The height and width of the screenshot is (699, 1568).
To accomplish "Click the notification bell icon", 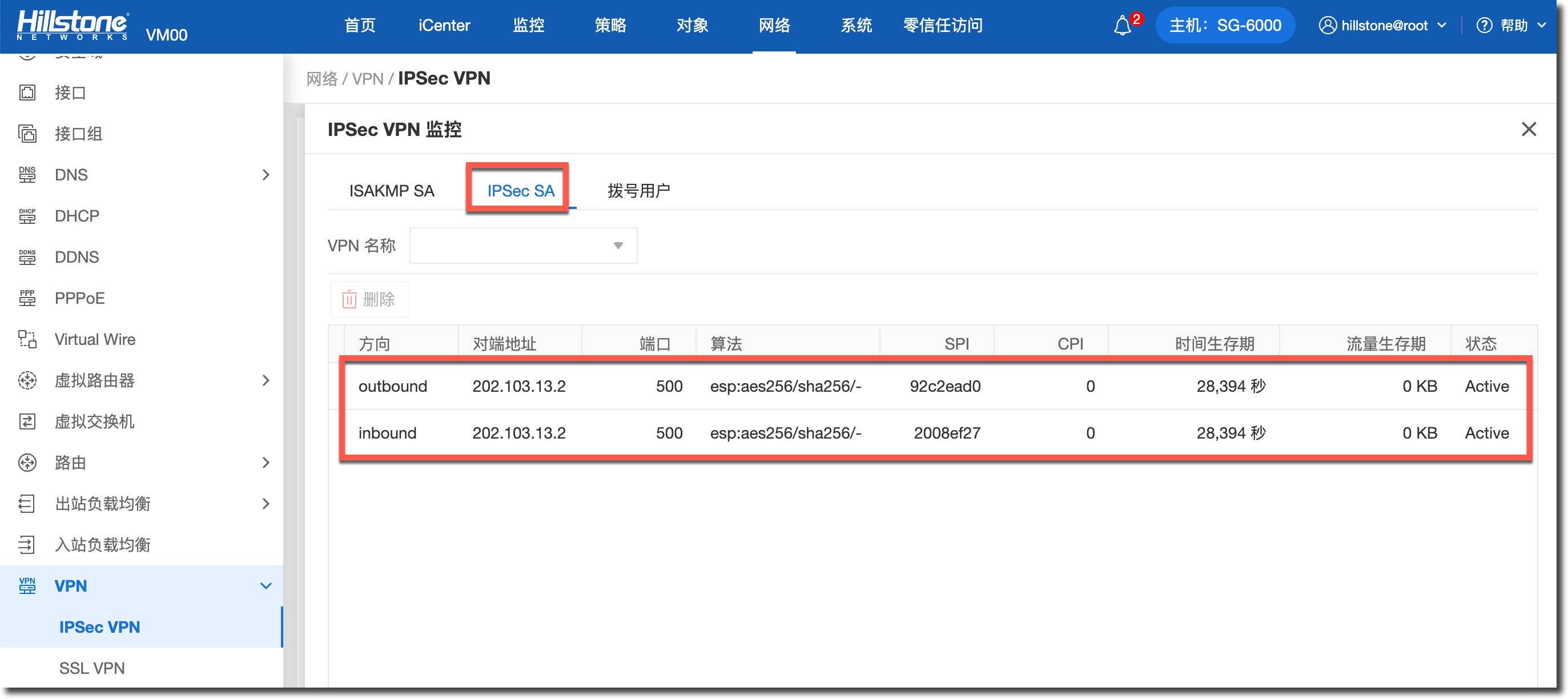I will [1122, 26].
